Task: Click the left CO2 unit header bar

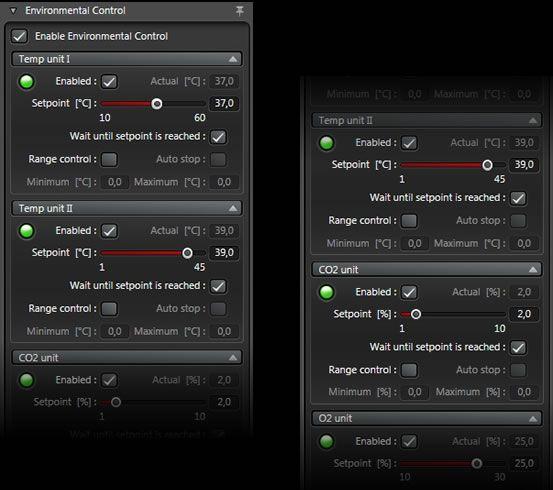Action: [x=127, y=358]
